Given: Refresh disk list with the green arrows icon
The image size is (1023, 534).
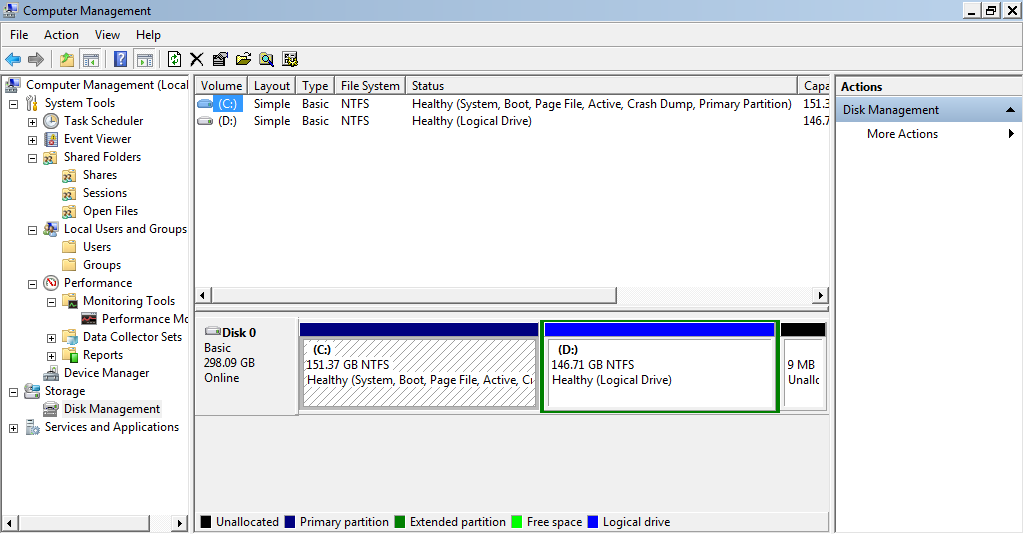Looking at the screenshot, I should point(174,59).
